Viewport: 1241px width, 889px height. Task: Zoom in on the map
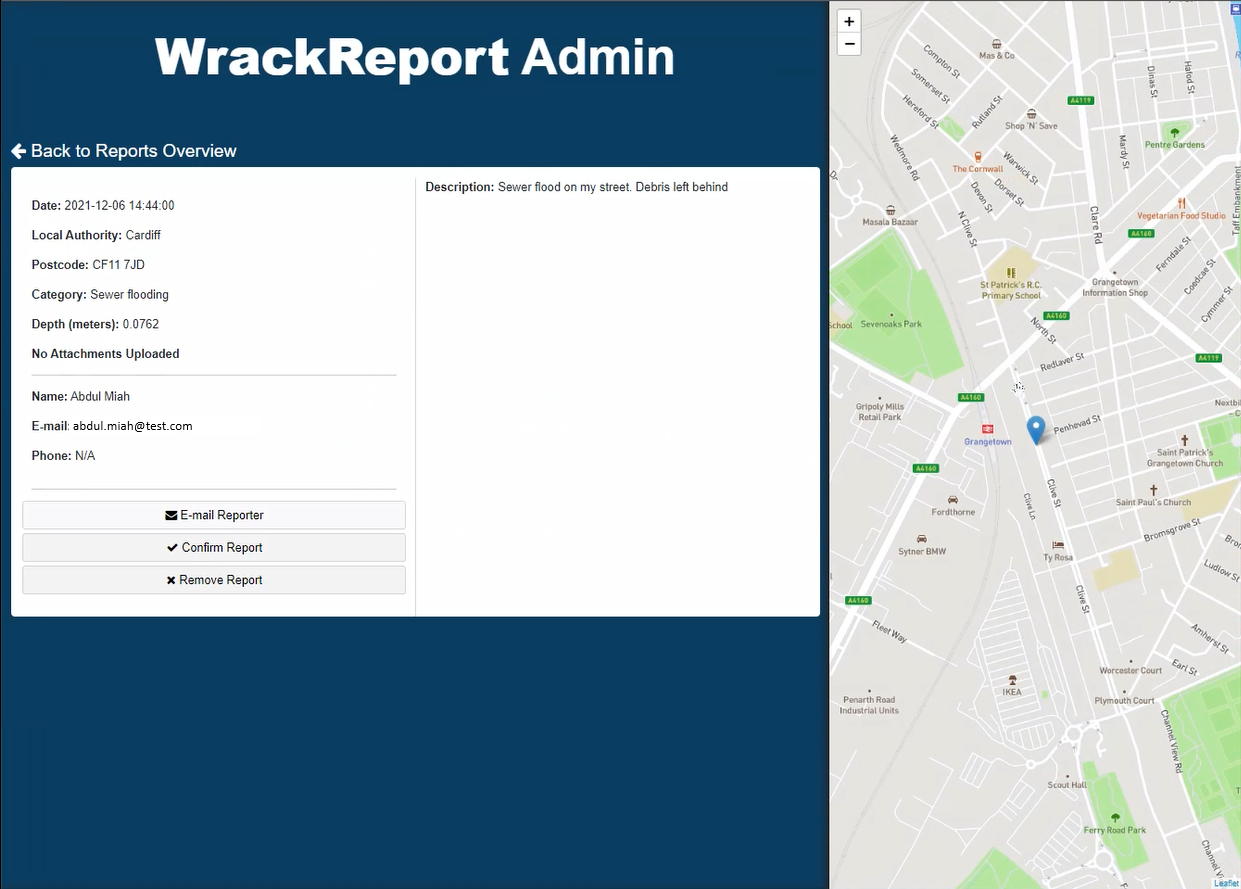click(x=849, y=22)
